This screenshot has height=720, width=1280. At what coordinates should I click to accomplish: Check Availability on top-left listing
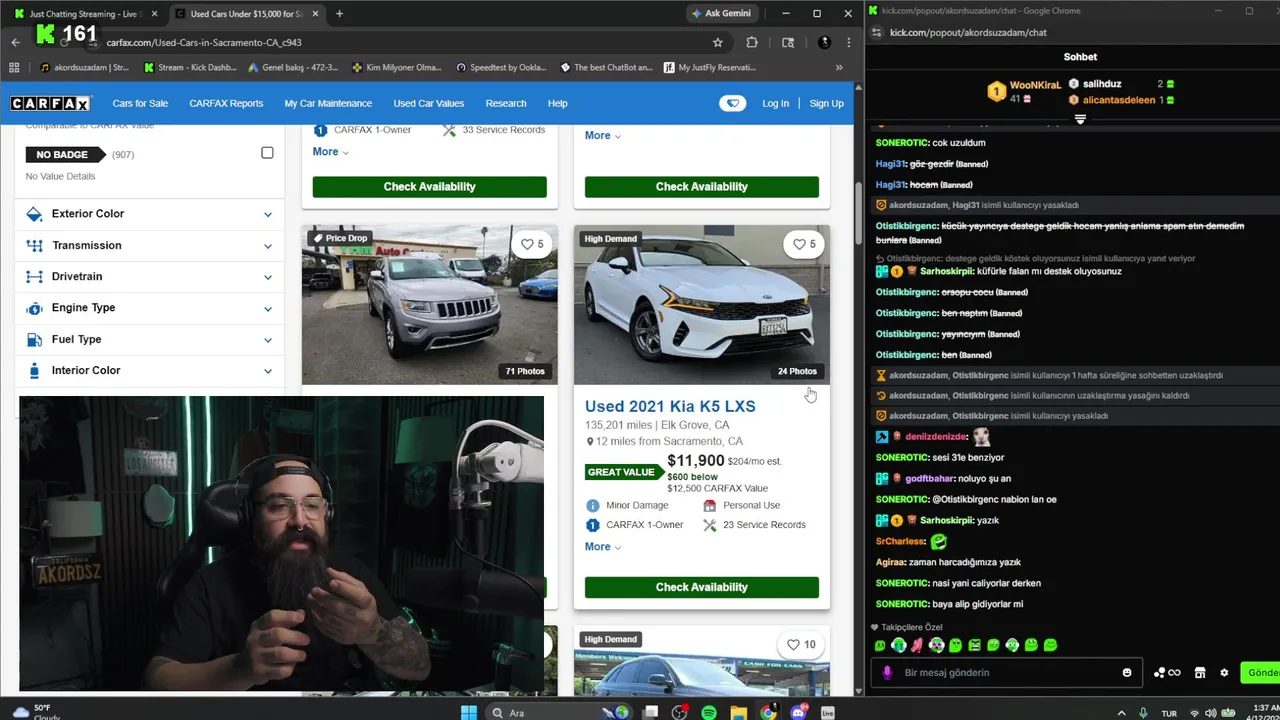[x=429, y=187]
